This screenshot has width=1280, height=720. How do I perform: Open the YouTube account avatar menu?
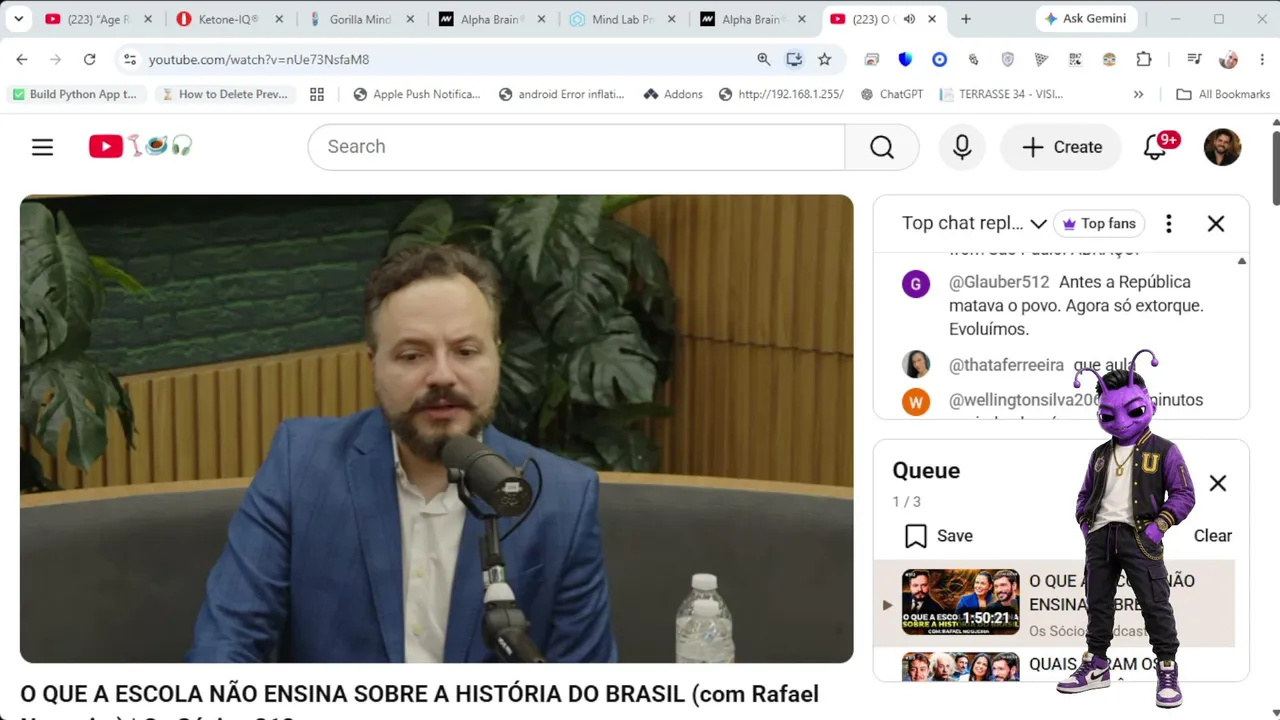coord(1222,147)
